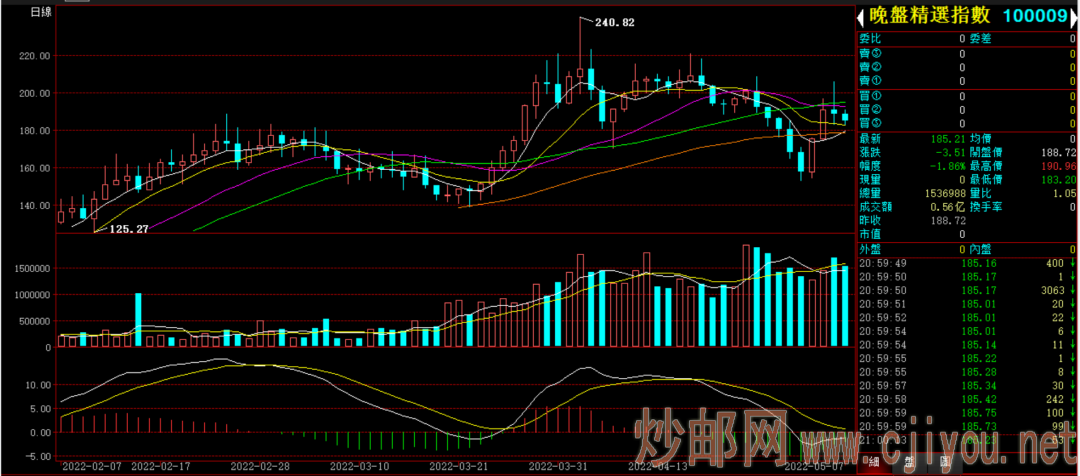This screenshot has width=1080, height=476.
Task: Click the 最新 price 185.21
Action: tap(946, 138)
